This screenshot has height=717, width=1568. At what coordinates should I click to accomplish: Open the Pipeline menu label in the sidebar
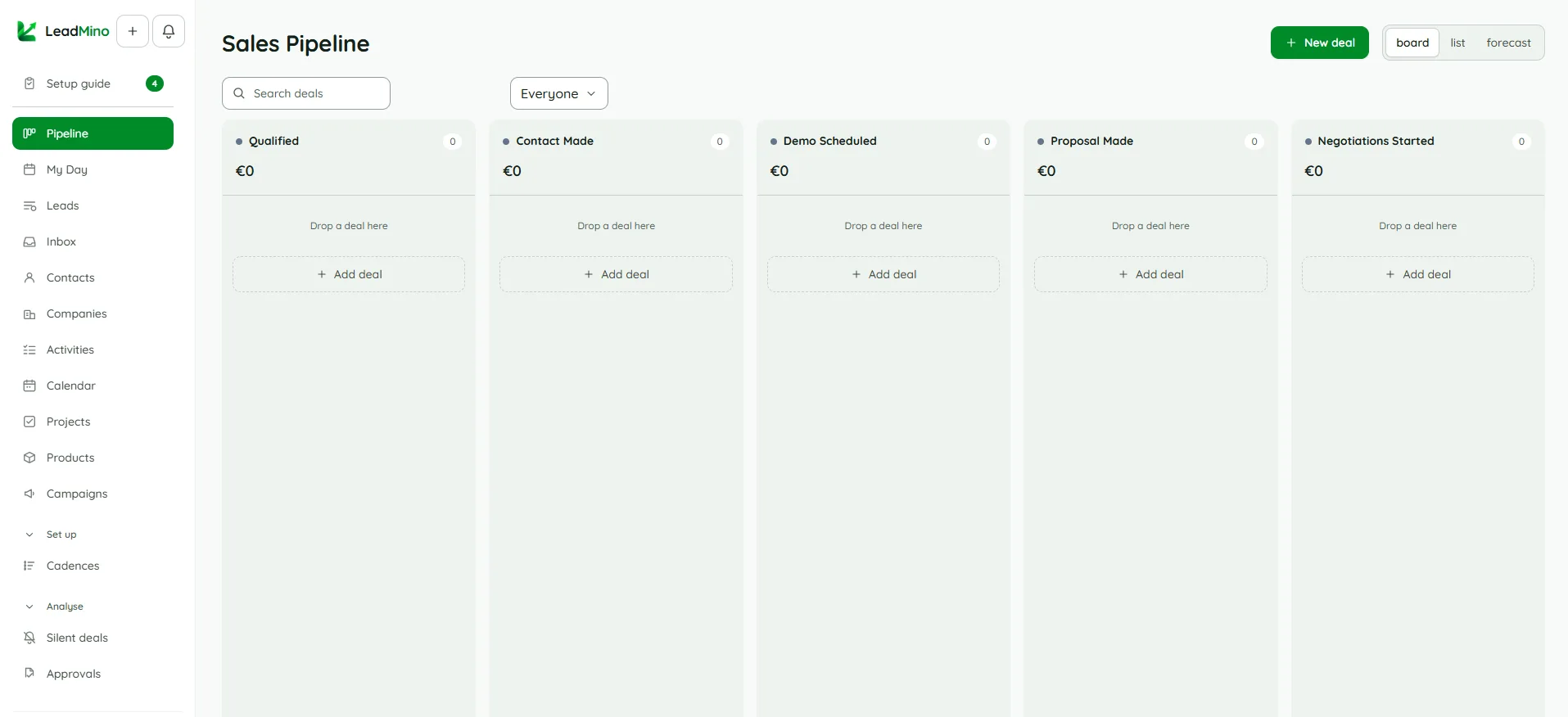click(x=67, y=133)
